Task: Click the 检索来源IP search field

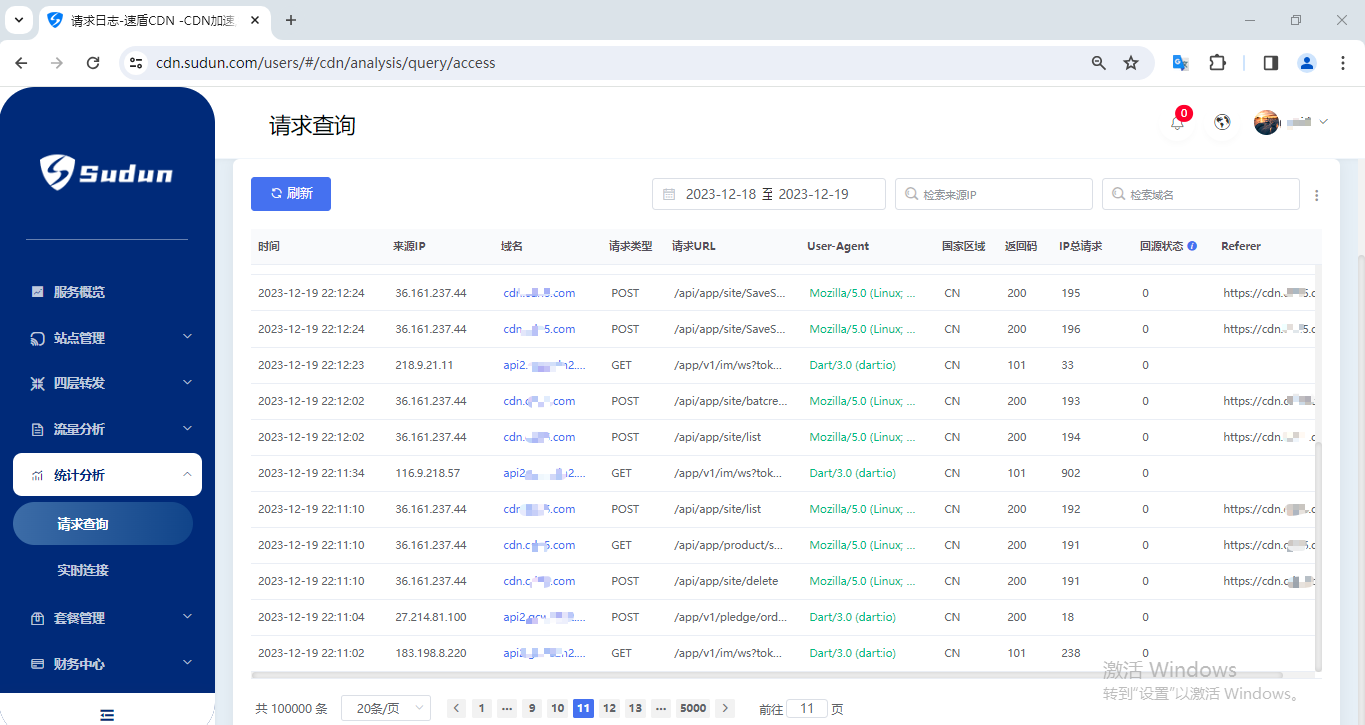Action: point(993,194)
